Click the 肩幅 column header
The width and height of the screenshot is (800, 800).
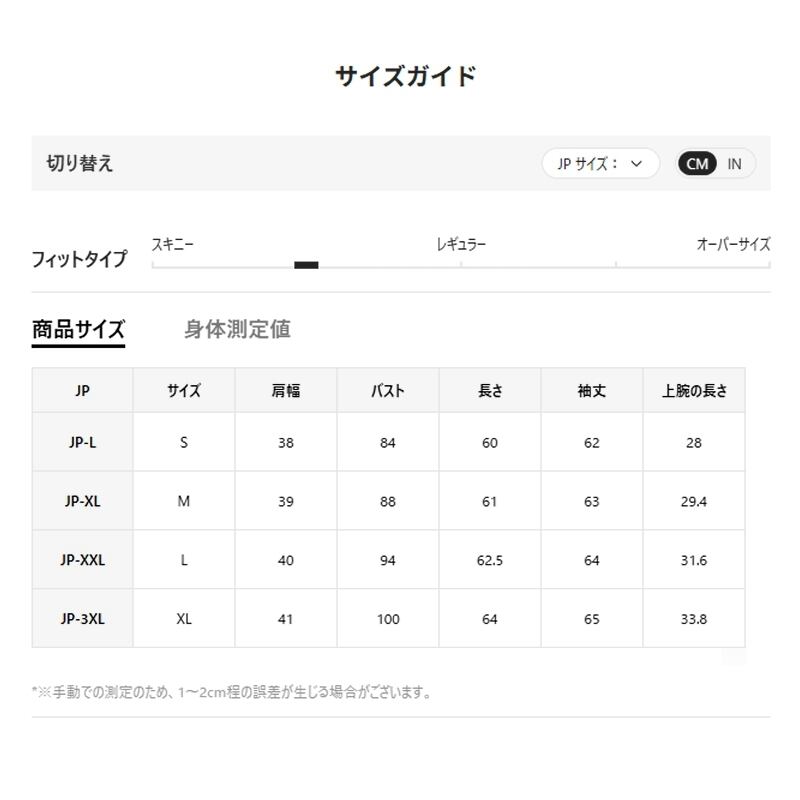click(x=286, y=390)
